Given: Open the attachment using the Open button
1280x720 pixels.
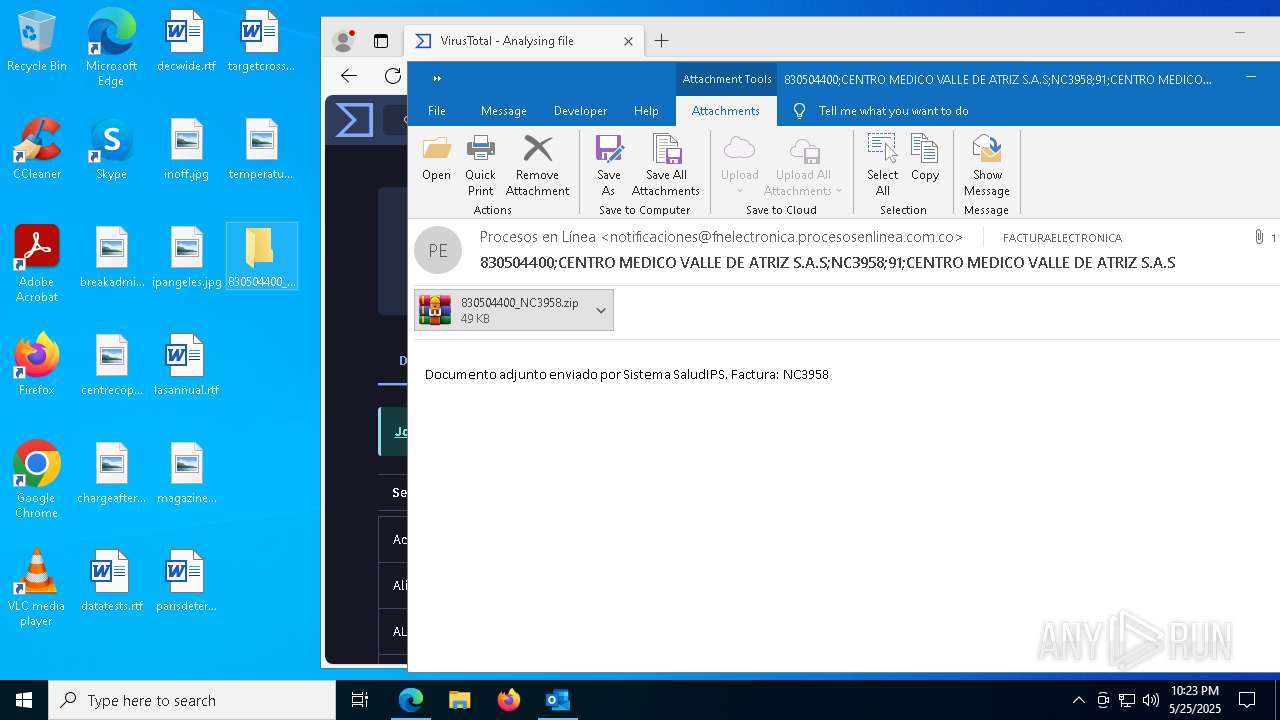Looking at the screenshot, I should pos(436,160).
